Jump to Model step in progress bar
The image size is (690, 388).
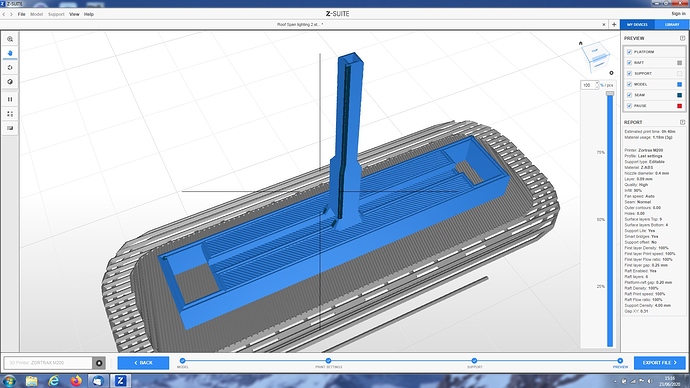[x=183, y=361]
